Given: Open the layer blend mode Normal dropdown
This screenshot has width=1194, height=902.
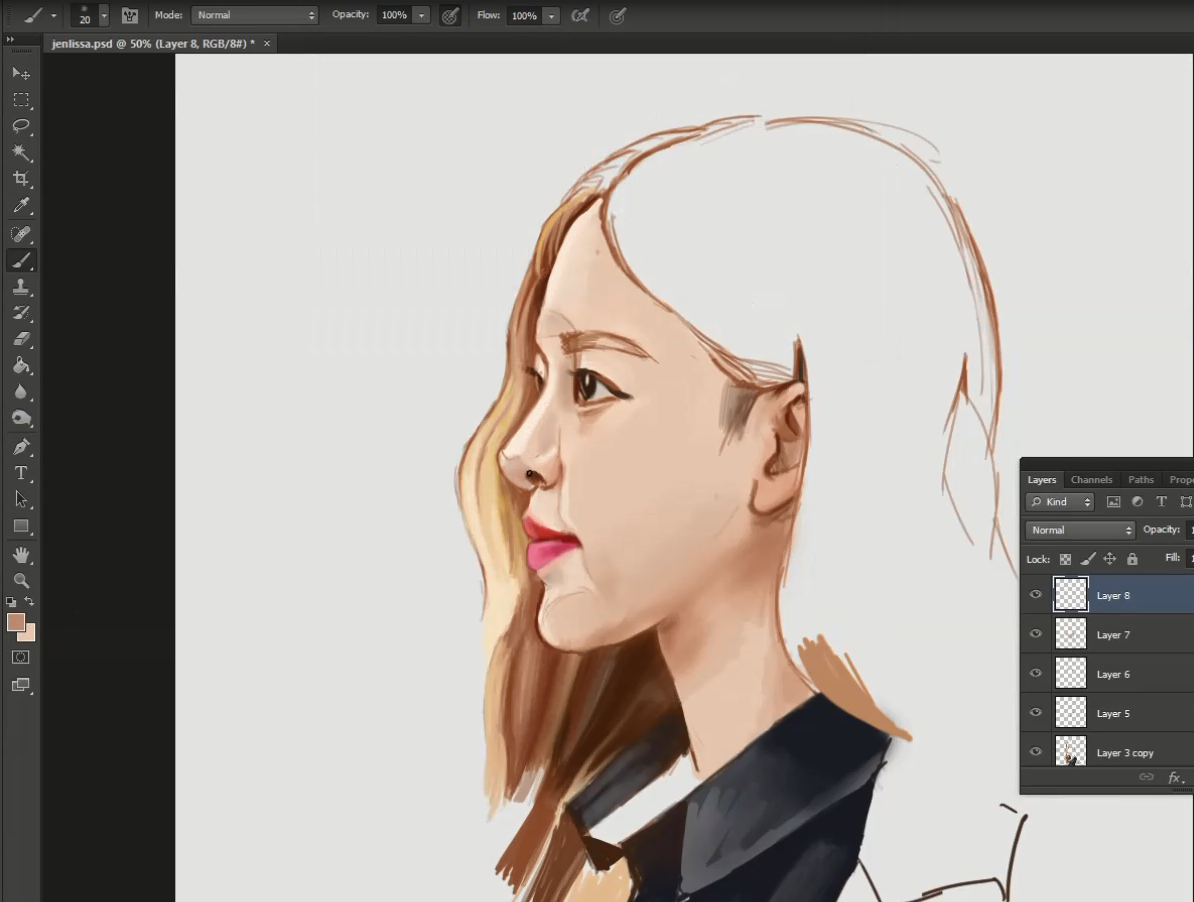Looking at the screenshot, I should click(x=1080, y=530).
